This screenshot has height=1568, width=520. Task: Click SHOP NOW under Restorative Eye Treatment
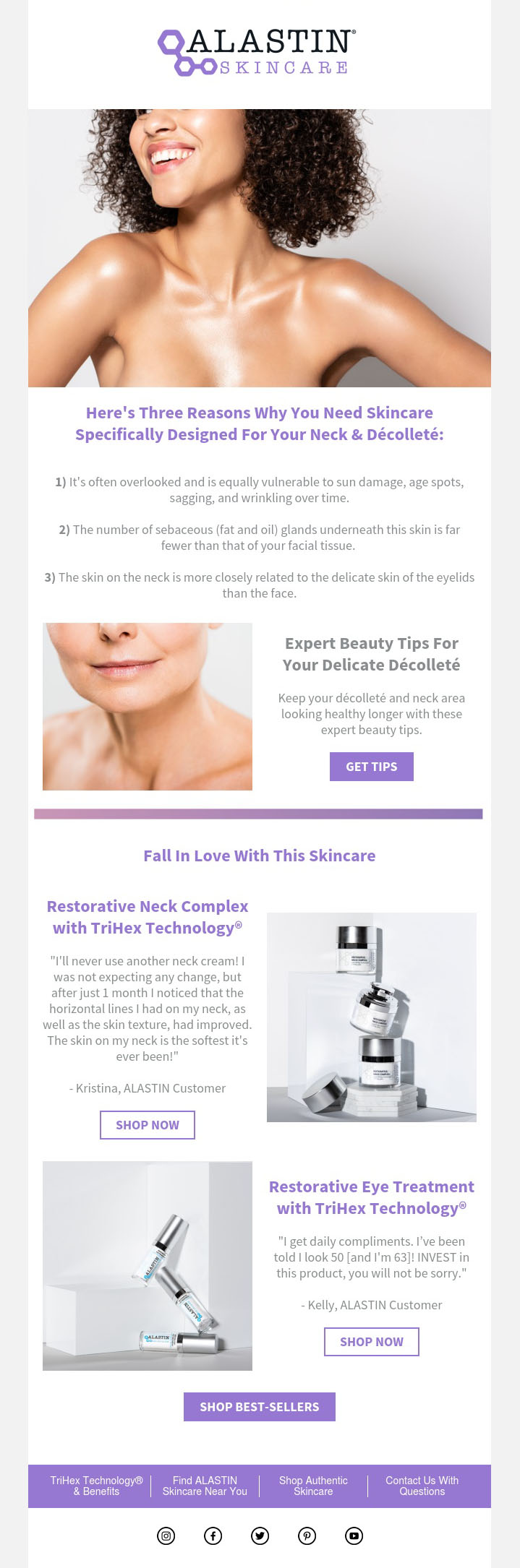coord(372,1342)
